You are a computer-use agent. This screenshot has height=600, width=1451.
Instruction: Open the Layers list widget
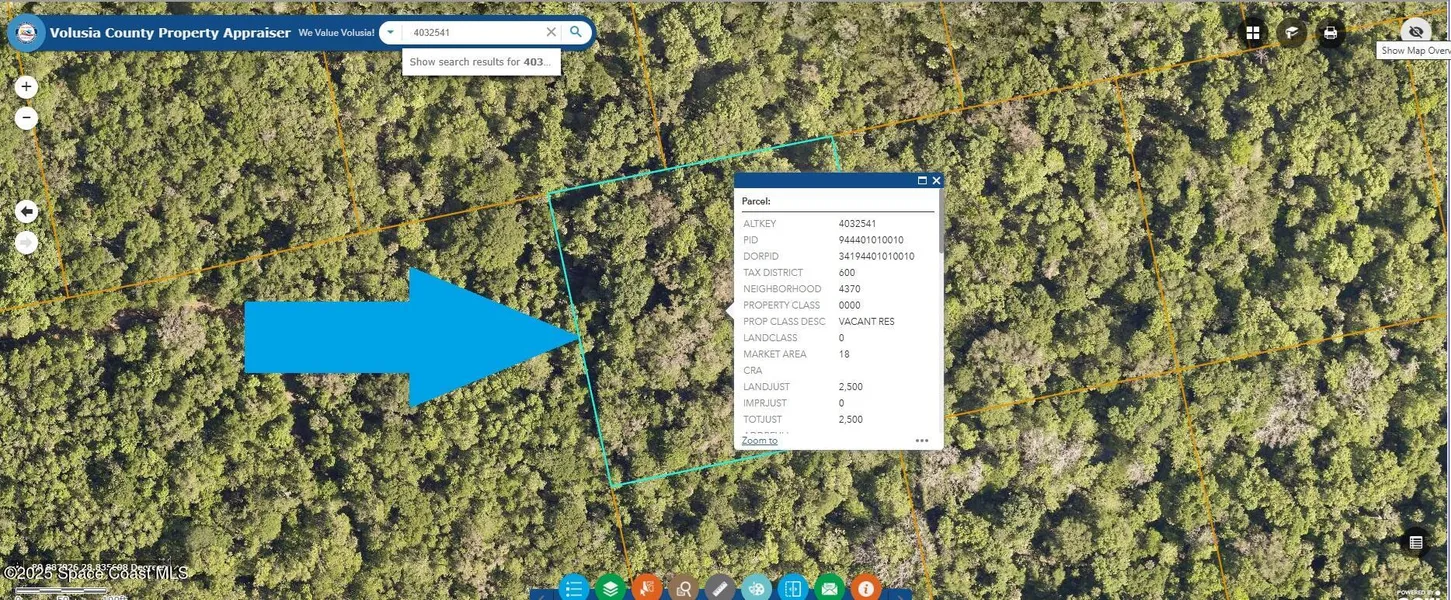(x=610, y=588)
